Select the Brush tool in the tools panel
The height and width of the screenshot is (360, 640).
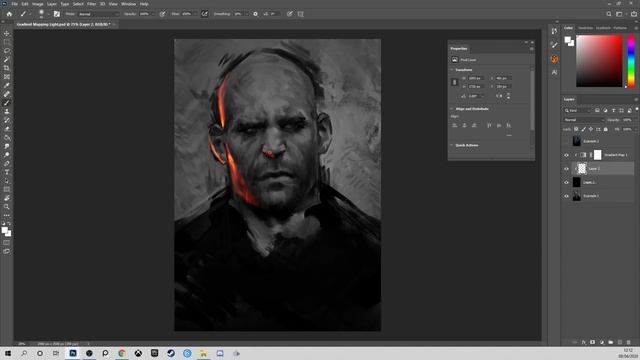click(x=7, y=102)
